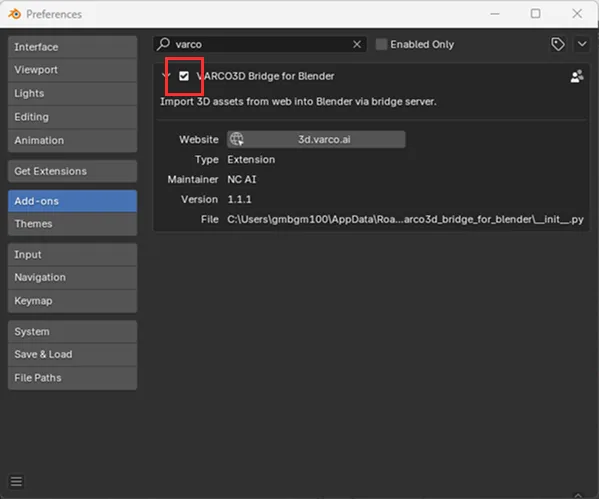Click the search magnifier icon
The image size is (599, 499).
[x=164, y=44]
